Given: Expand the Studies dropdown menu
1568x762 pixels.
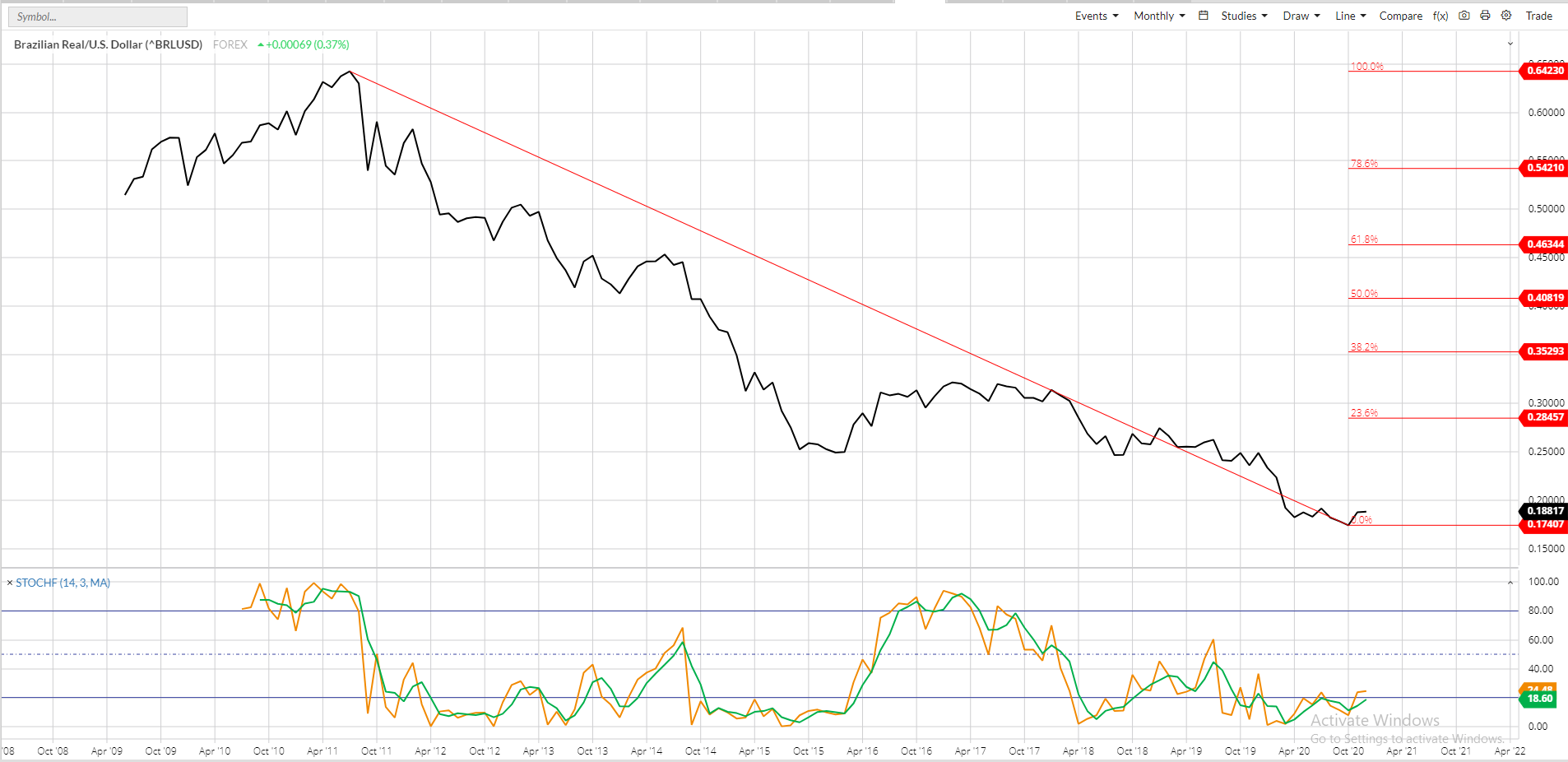Looking at the screenshot, I should tap(1243, 16).
